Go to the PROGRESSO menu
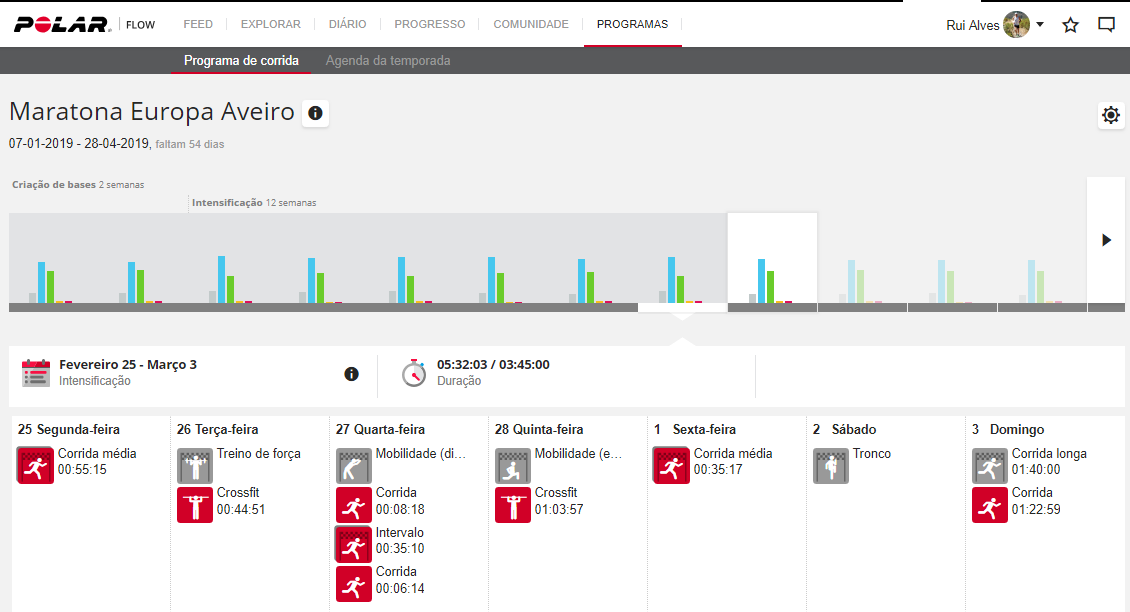This screenshot has height=612, width=1130. 429,24
